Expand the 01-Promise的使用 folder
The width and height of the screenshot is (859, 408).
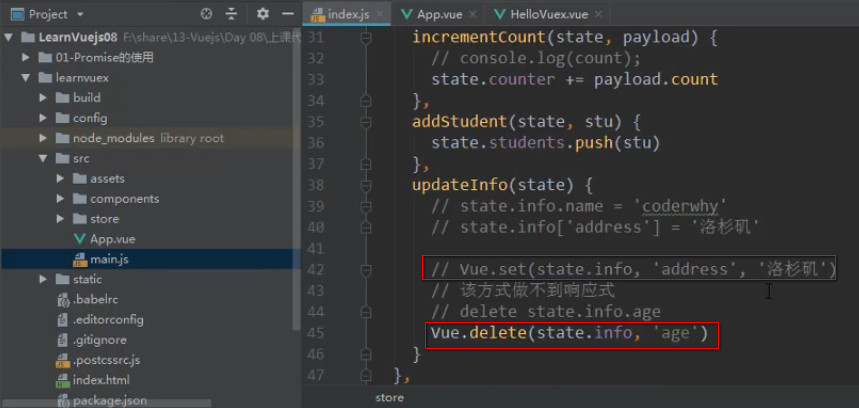pos(25,58)
